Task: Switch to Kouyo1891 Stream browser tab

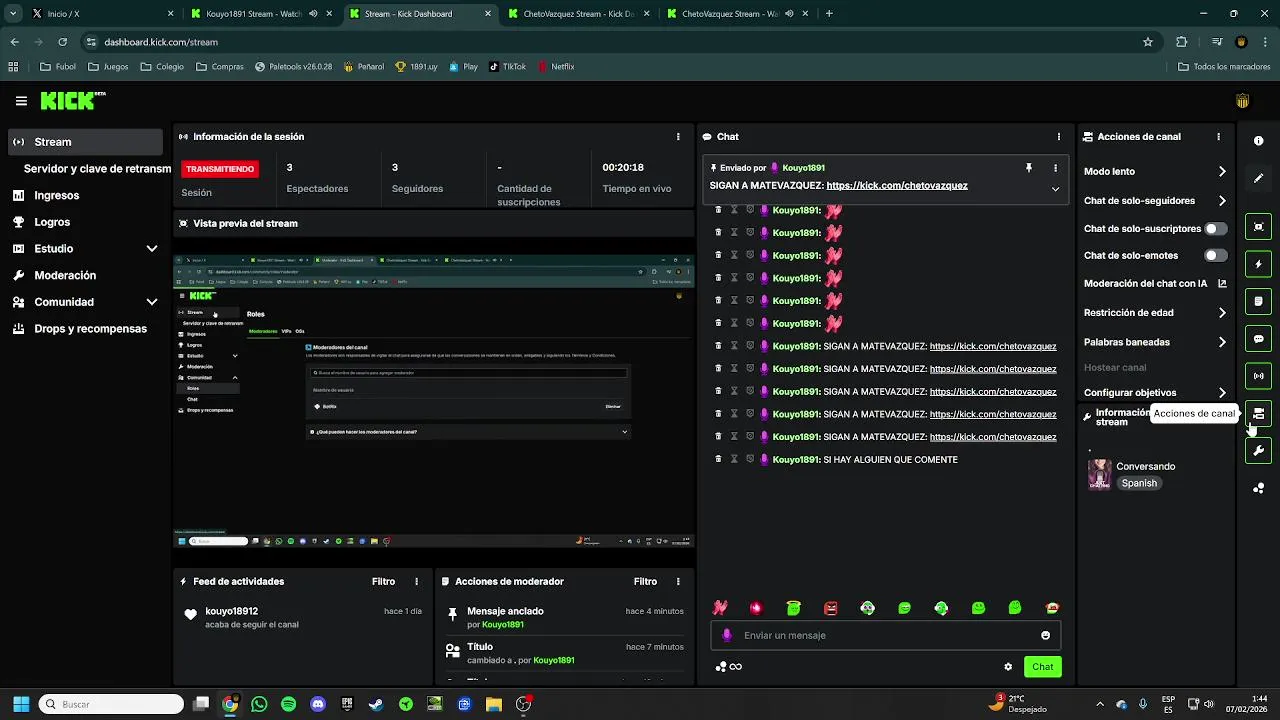Action: point(263,14)
